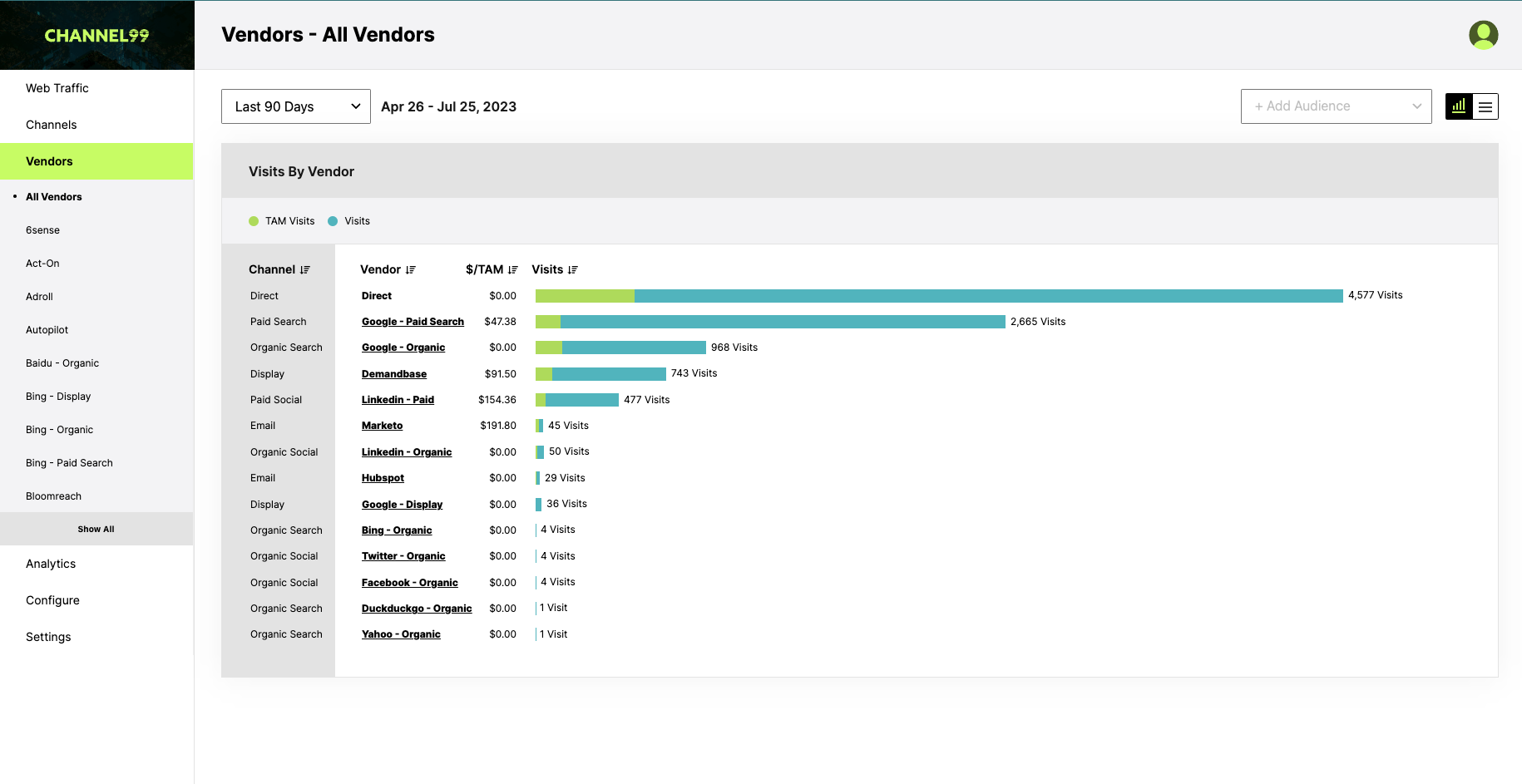The height and width of the screenshot is (784, 1522).
Task: Open the Add Audience dropdown
Action: tap(1337, 106)
